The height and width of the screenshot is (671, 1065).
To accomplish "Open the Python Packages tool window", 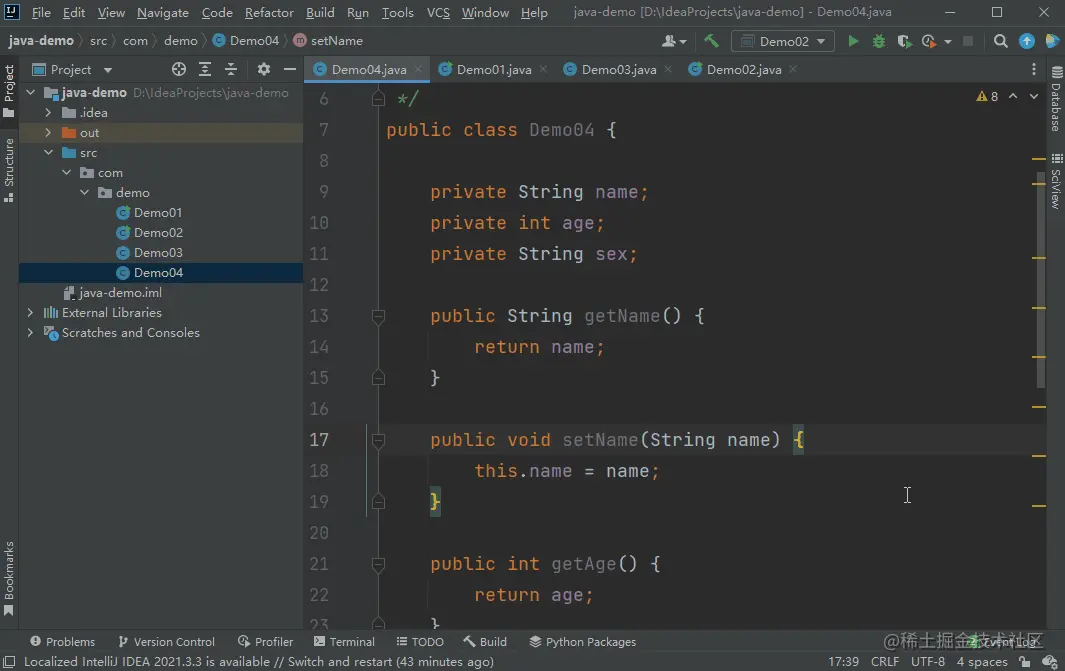I will coord(583,642).
